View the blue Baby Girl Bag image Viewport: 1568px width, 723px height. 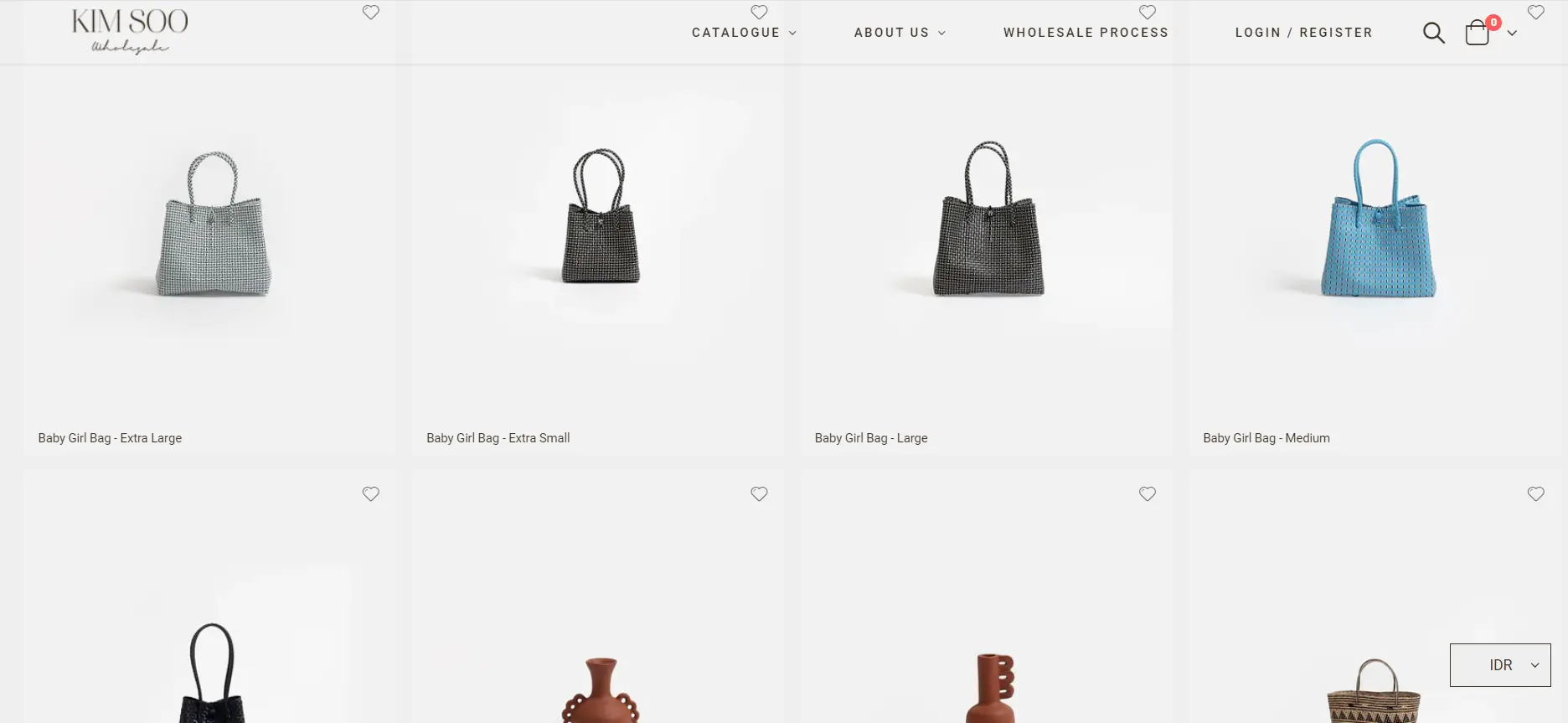[x=1377, y=219]
